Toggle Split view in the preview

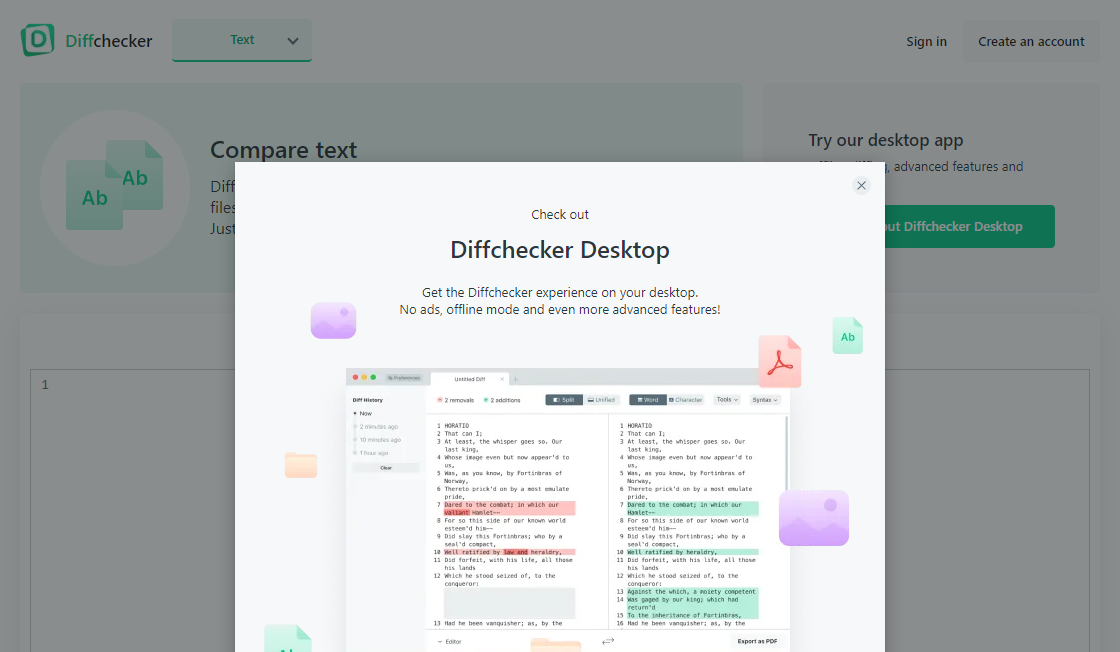point(564,400)
